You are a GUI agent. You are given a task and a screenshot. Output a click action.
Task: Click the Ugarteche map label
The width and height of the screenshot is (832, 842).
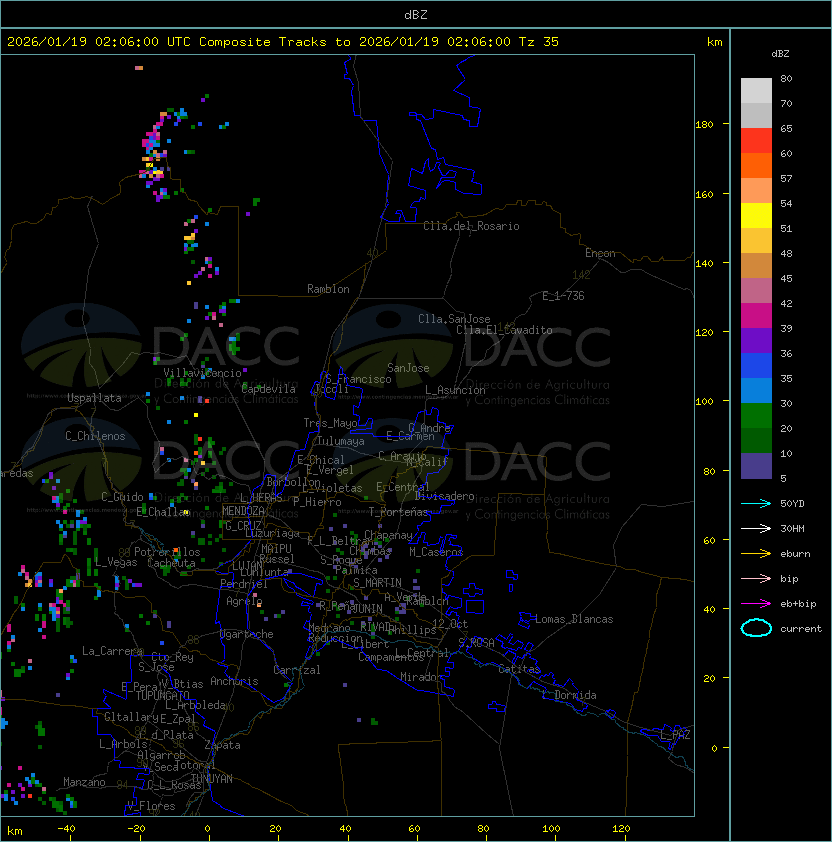click(246, 634)
